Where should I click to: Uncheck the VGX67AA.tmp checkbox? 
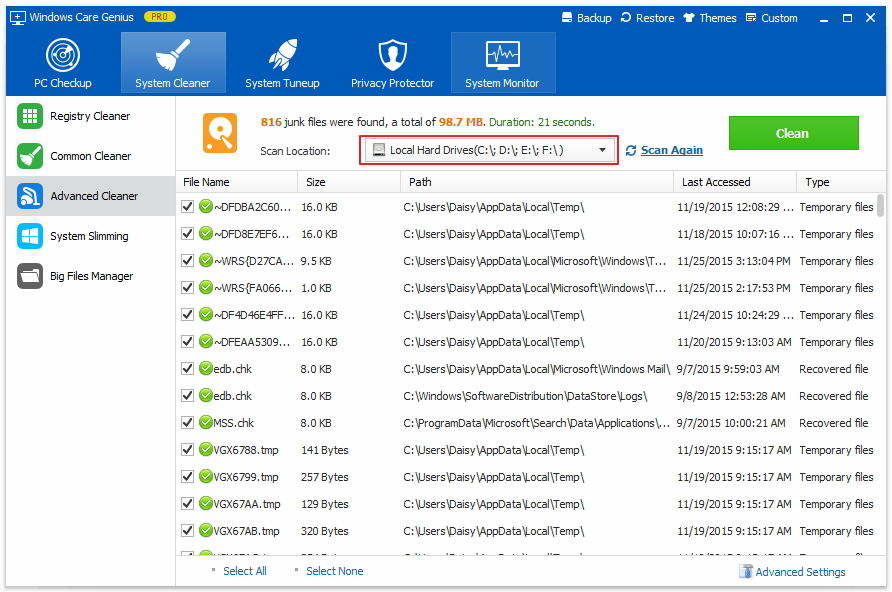click(x=187, y=503)
